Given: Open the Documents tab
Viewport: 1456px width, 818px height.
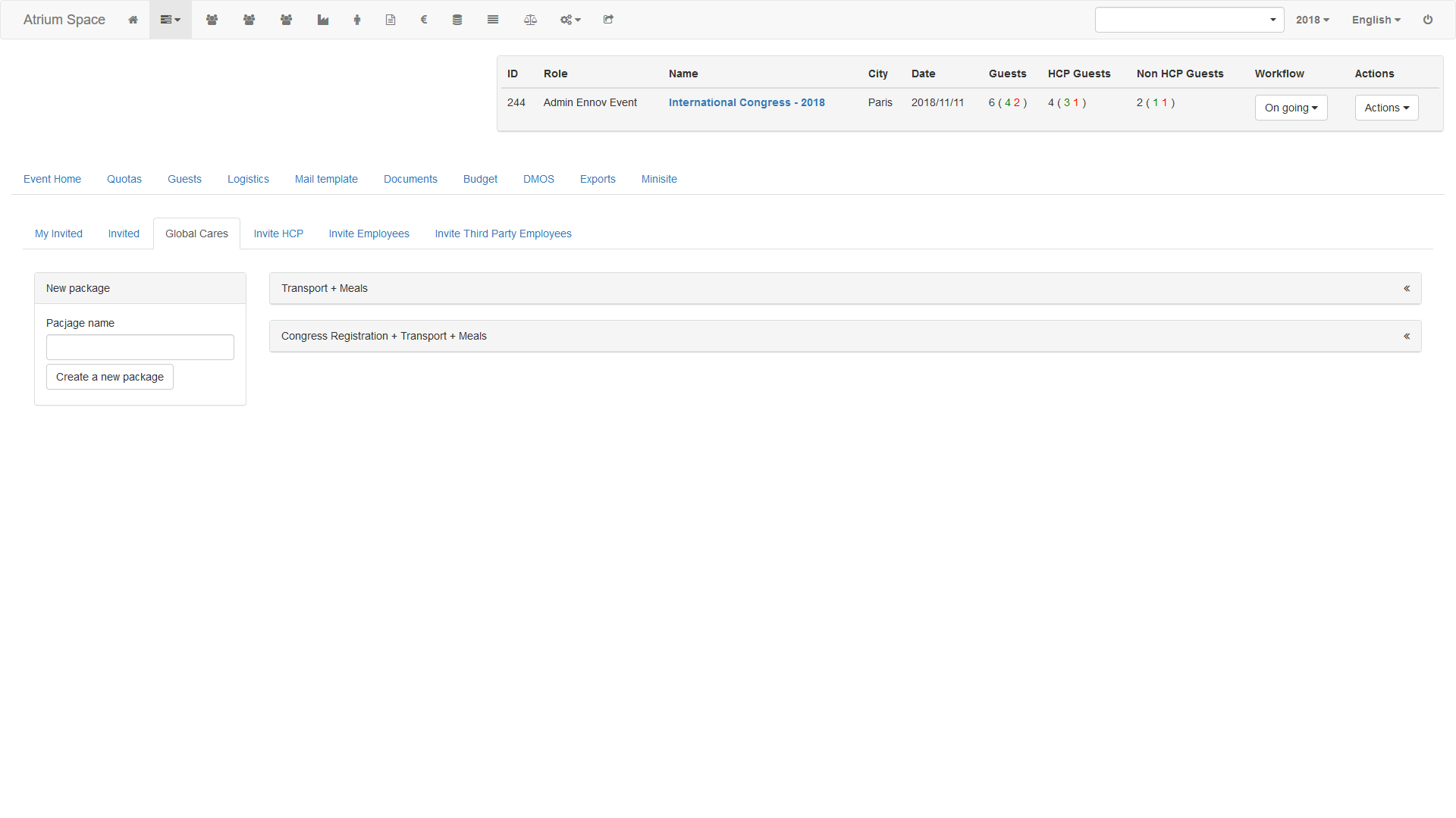Looking at the screenshot, I should point(410,179).
